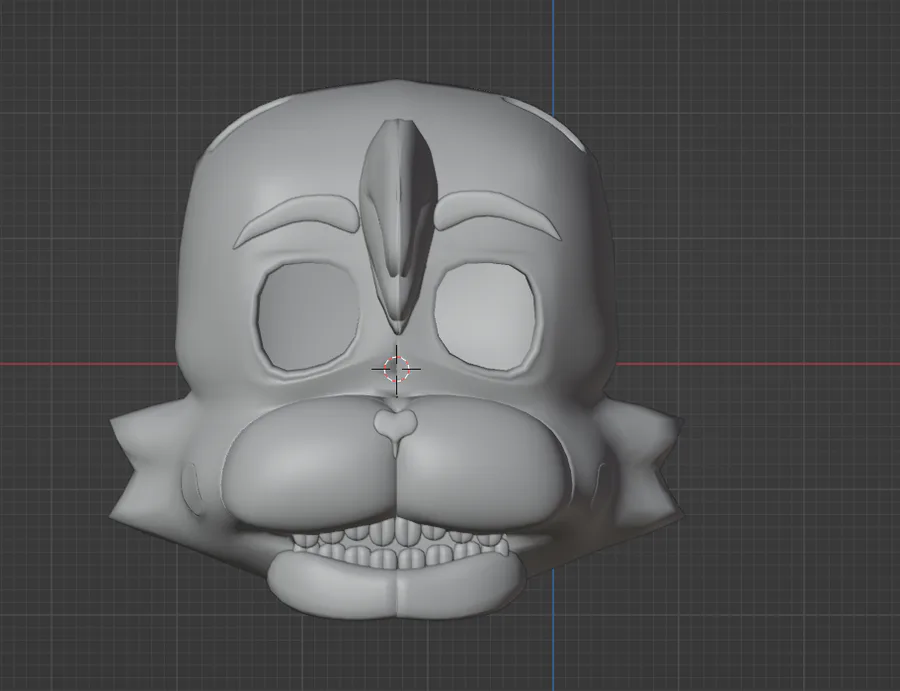Select the mask's nose mesh
This screenshot has width=900, height=691.
coord(395,427)
